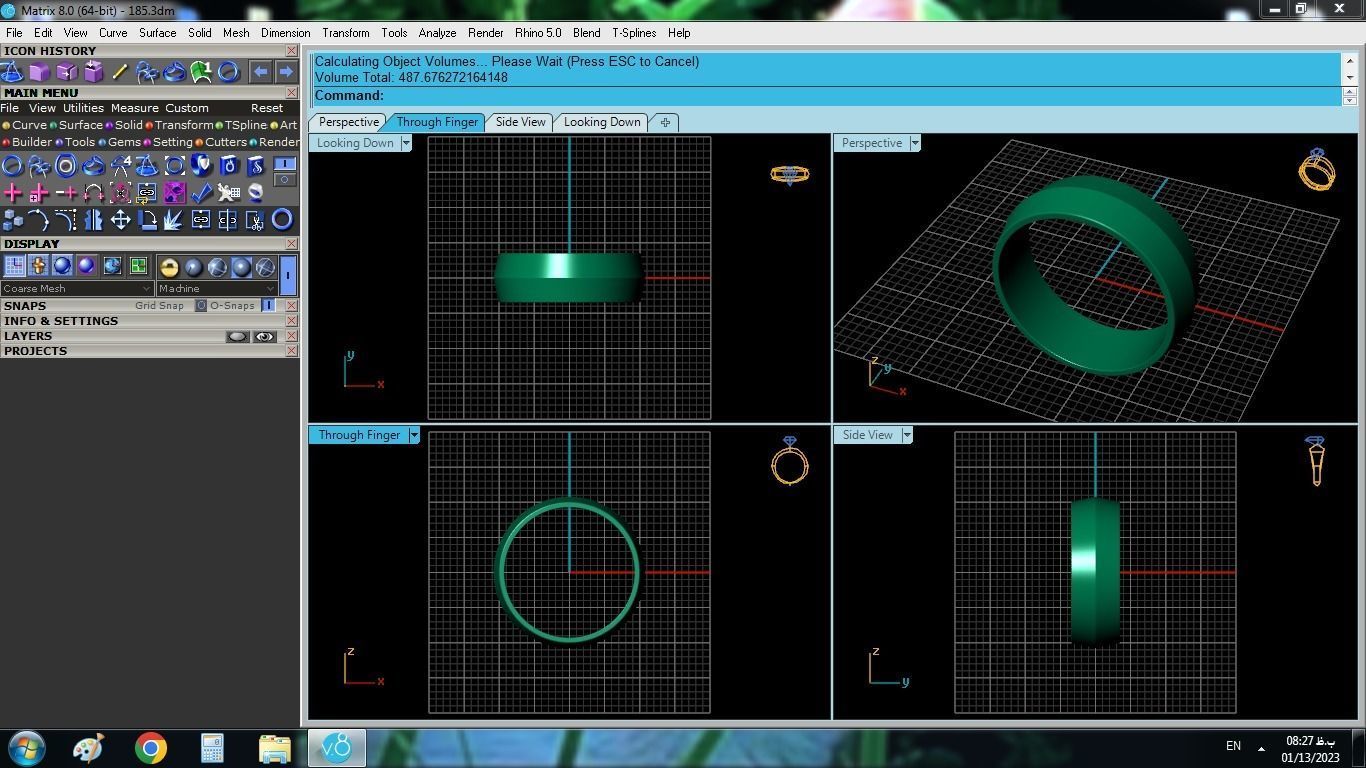Viewport: 1366px width, 768px height.
Task: Toggle the grid axes display icon
Action: pos(14,265)
